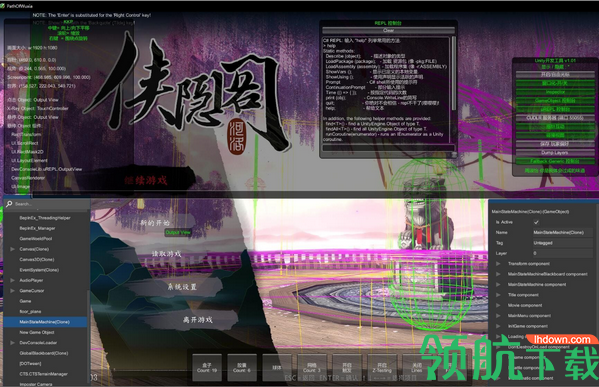Screen dimensions: 599x387
Task: Select BepInEx_ThreadingHelper in hierarchy
Action: (45, 218)
